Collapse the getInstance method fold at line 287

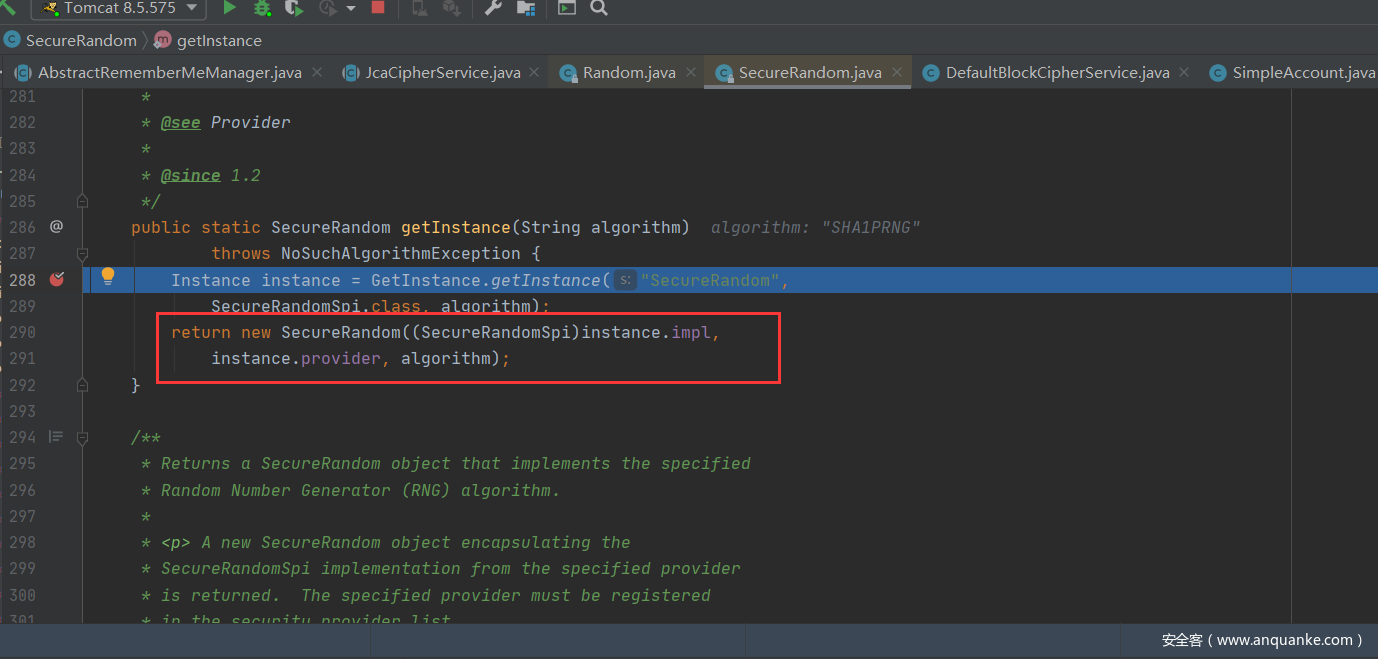(83, 254)
